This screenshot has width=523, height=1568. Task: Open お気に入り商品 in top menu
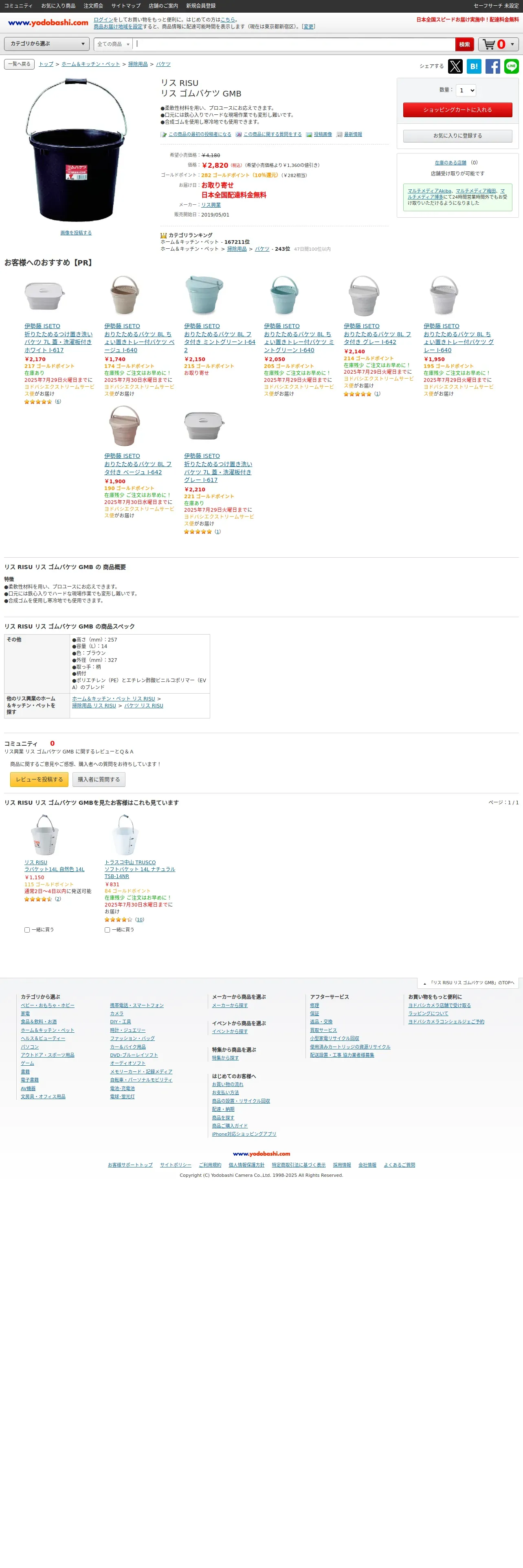point(58,6)
